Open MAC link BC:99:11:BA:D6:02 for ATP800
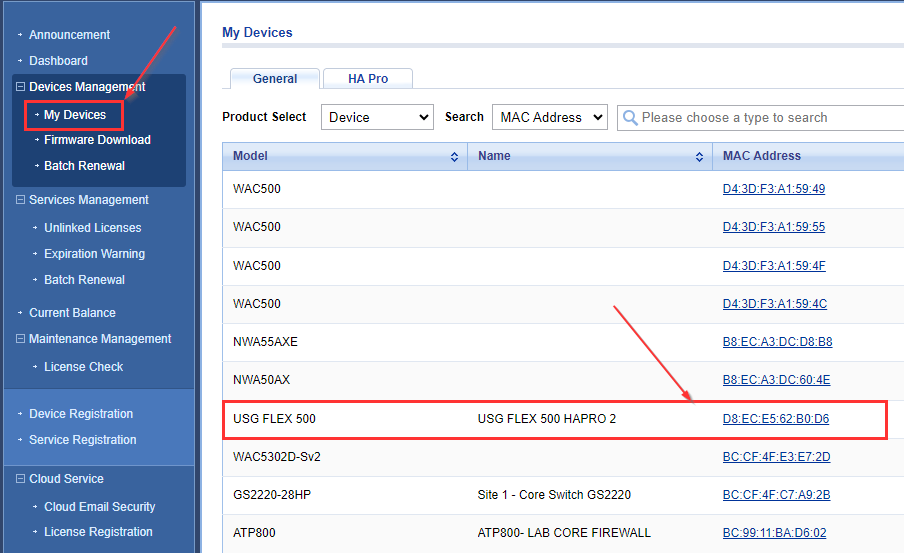 tap(774, 533)
